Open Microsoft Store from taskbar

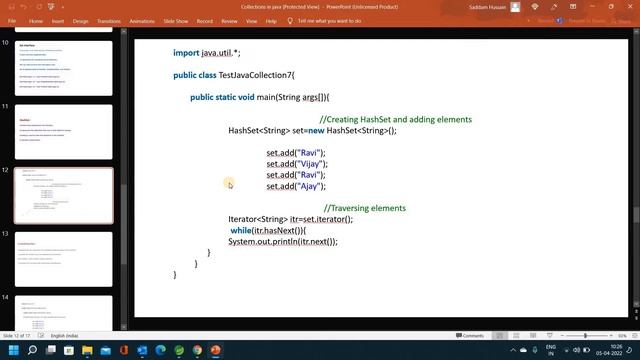(69, 350)
